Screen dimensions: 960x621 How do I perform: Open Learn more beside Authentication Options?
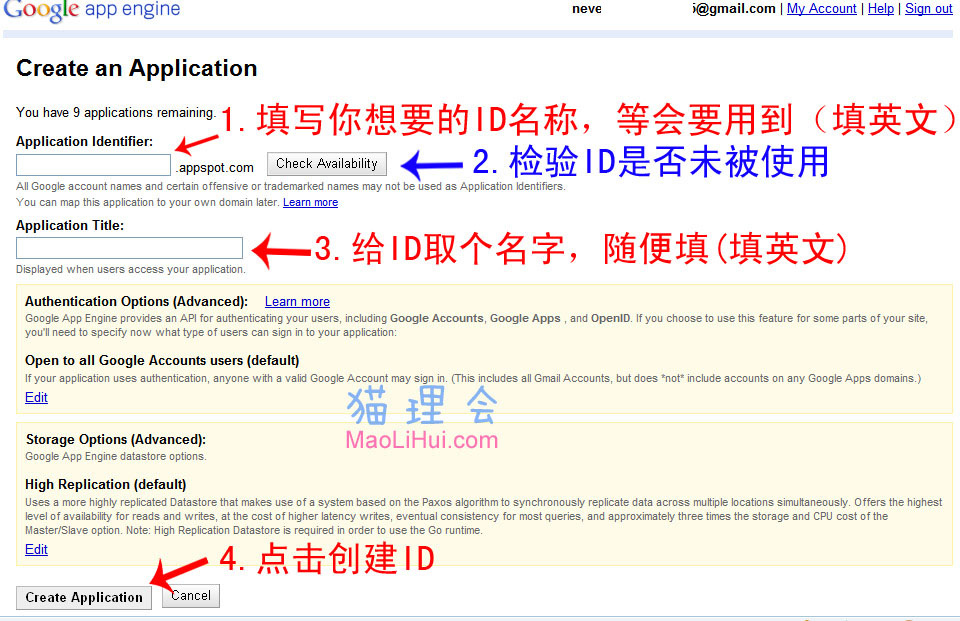[x=297, y=301]
